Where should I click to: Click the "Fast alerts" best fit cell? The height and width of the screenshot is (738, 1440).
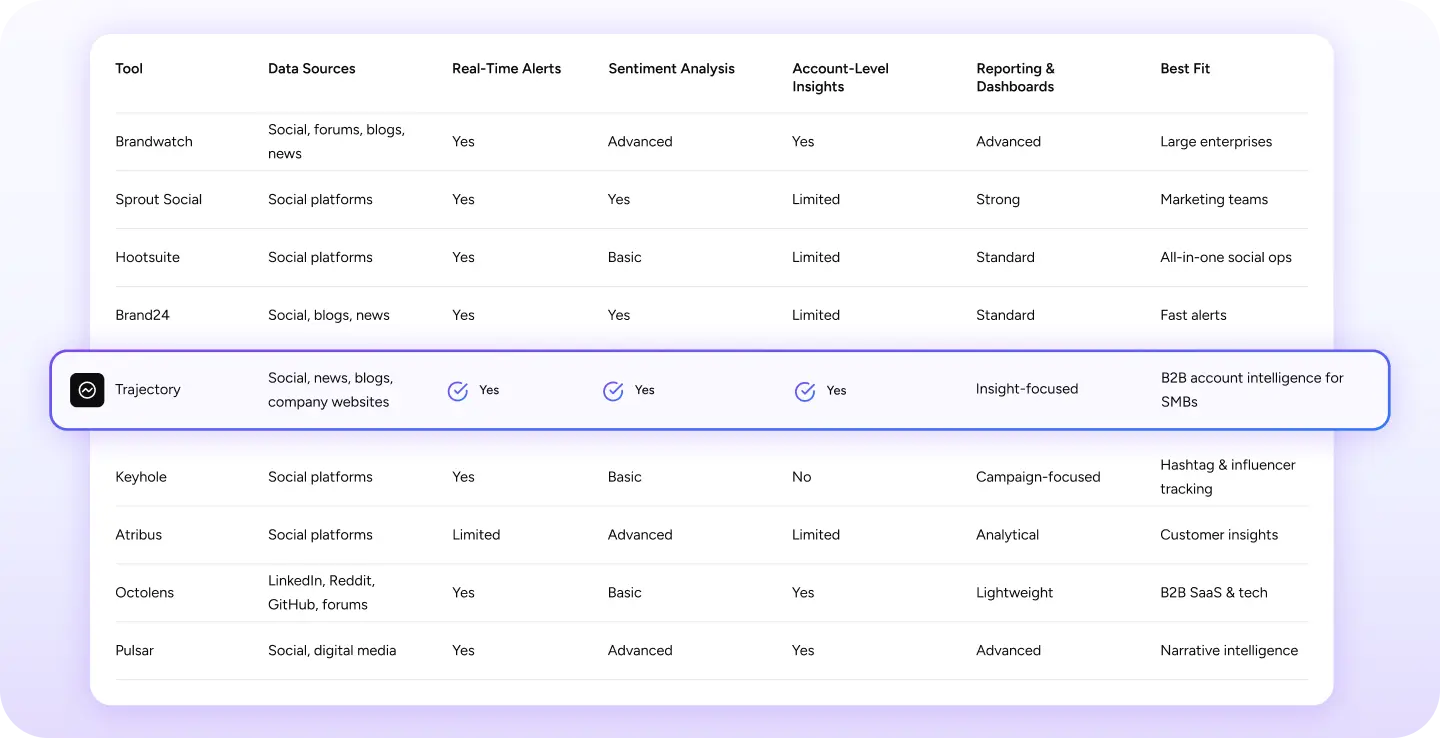coord(1193,316)
